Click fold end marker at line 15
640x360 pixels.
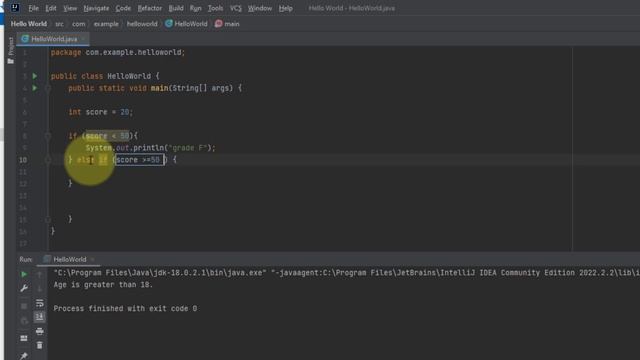[48, 220]
